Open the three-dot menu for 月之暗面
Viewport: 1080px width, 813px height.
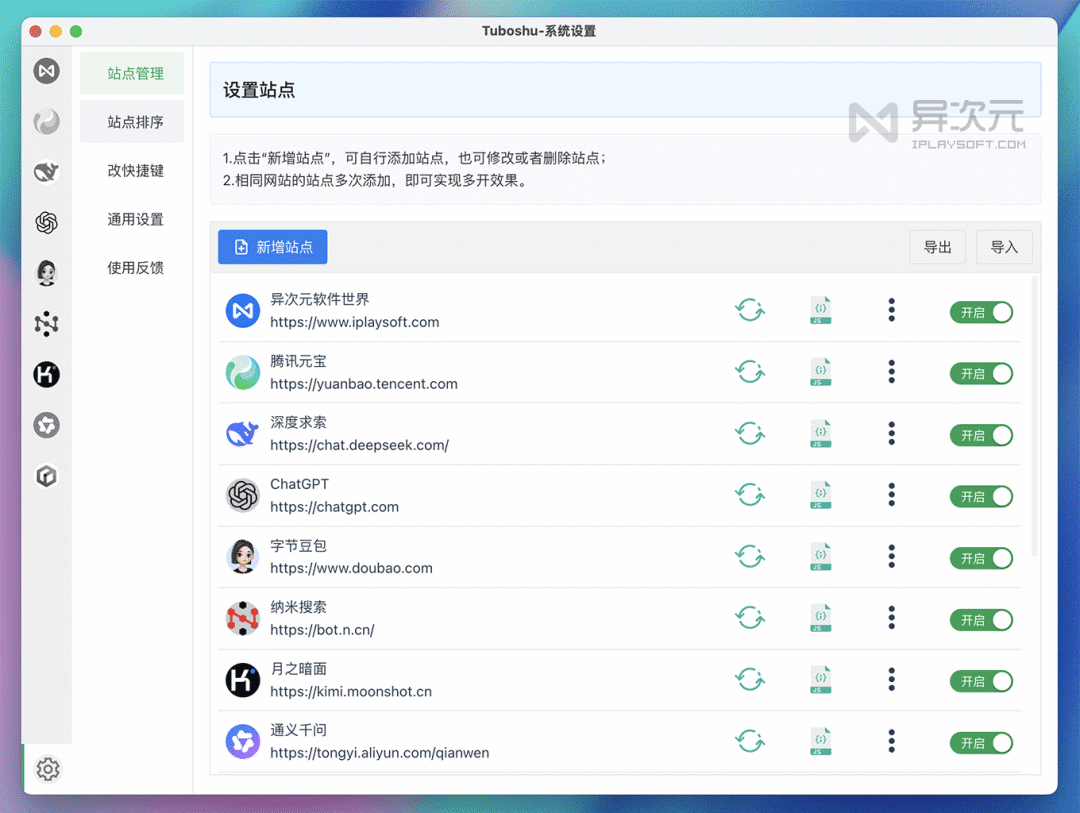(x=891, y=680)
